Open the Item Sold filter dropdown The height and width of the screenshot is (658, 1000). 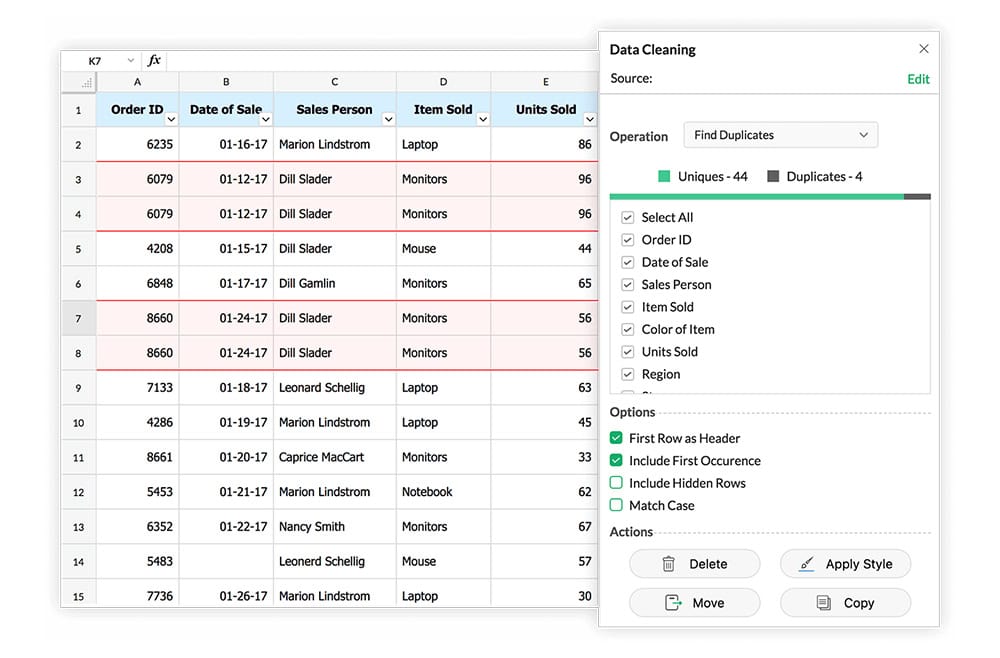tap(483, 119)
